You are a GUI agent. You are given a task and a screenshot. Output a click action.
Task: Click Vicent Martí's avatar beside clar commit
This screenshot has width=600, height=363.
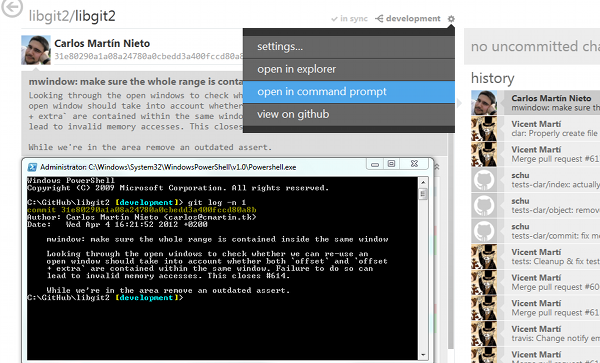click(484, 129)
